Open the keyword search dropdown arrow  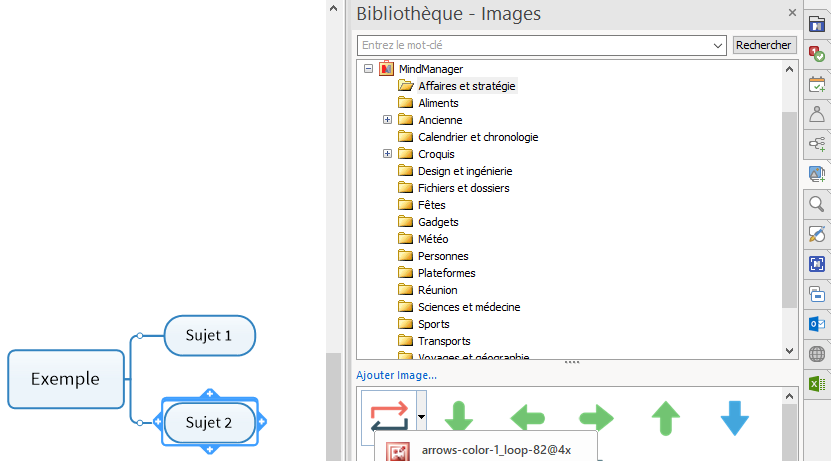pos(719,45)
